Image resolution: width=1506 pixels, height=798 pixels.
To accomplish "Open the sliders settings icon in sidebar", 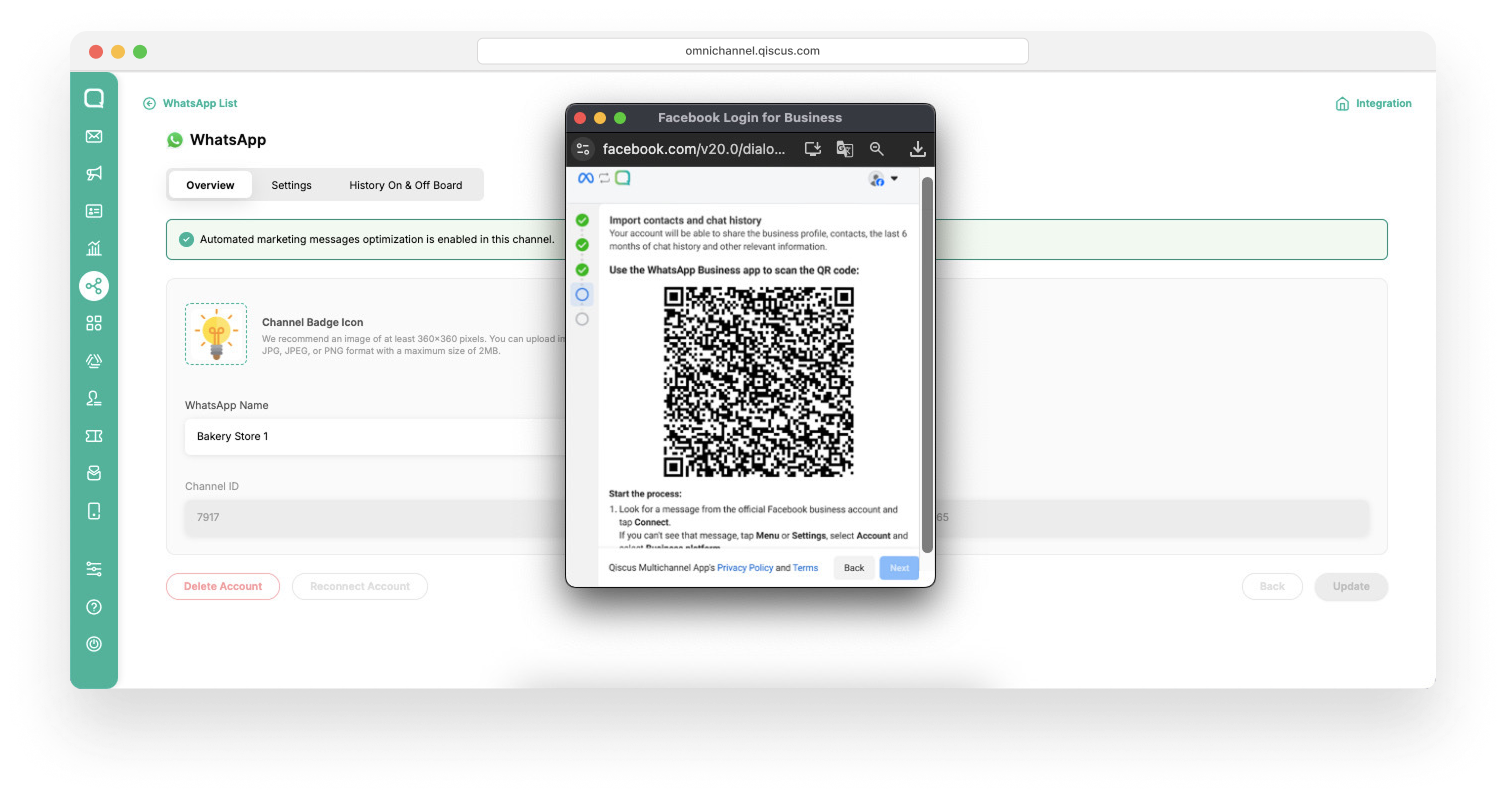I will coord(94,569).
